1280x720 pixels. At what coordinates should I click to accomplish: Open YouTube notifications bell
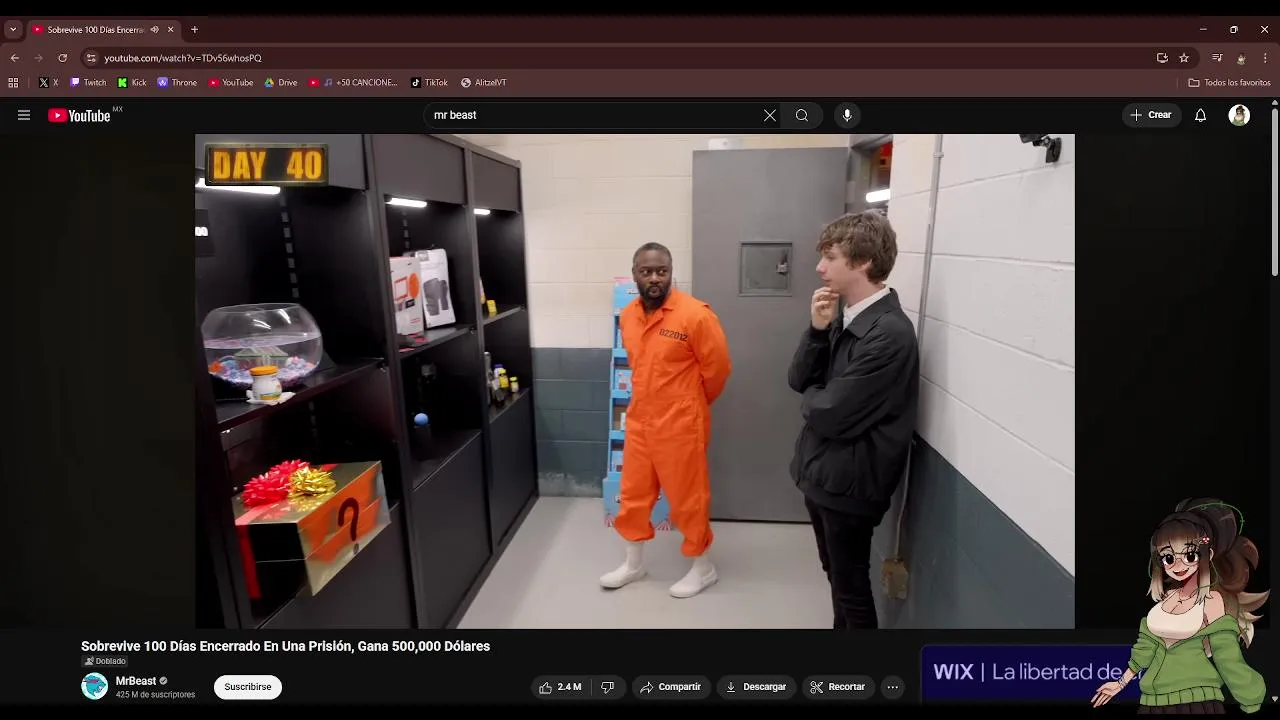point(1200,115)
